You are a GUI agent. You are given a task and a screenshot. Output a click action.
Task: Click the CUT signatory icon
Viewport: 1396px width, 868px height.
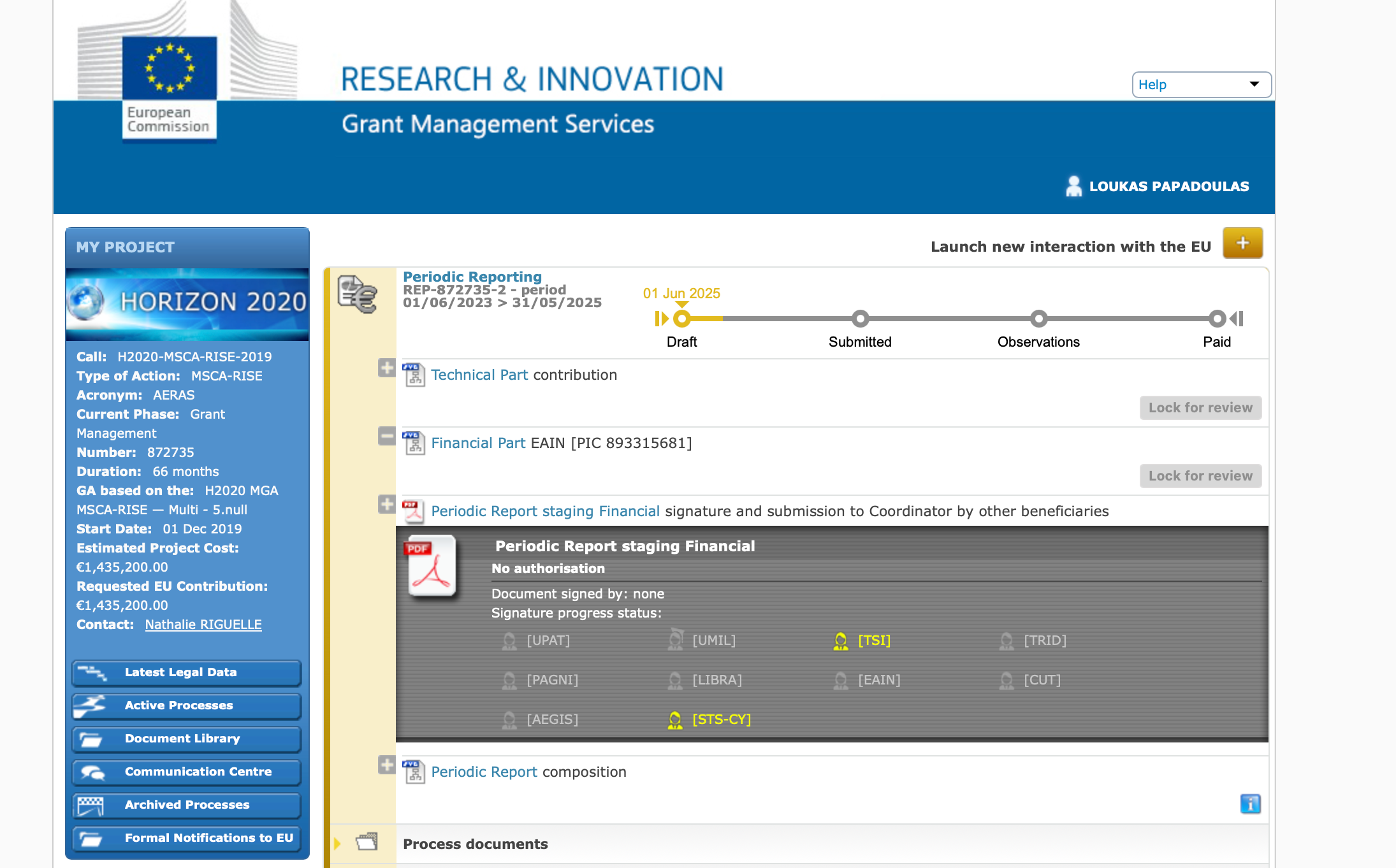pyautogui.click(x=1006, y=680)
